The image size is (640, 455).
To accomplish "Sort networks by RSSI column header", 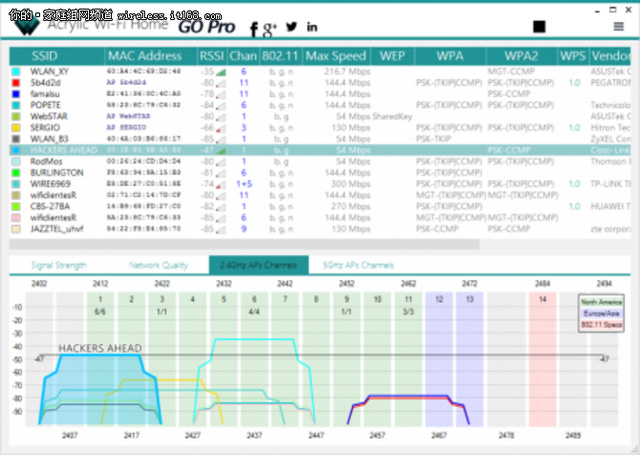I will 211,55.
